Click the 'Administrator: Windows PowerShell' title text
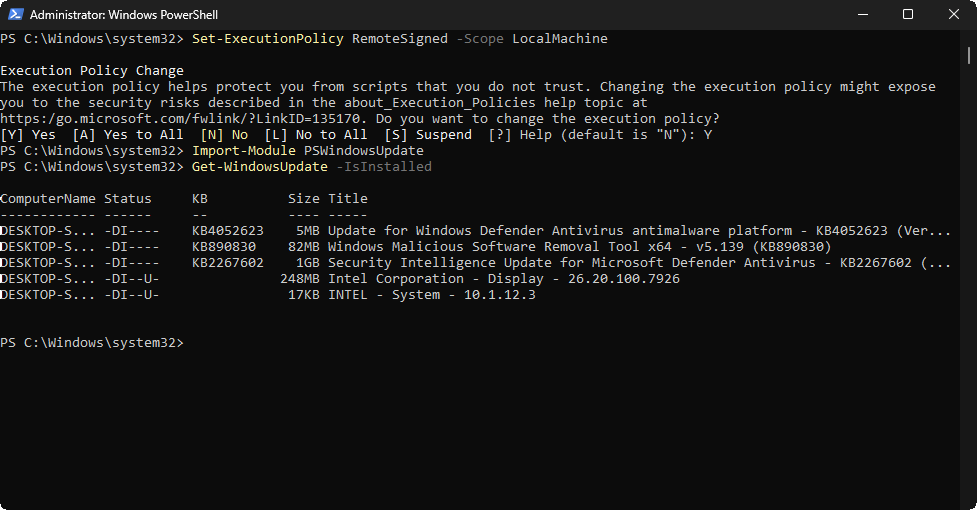Screen dimensions: 977x510 pos(124,15)
